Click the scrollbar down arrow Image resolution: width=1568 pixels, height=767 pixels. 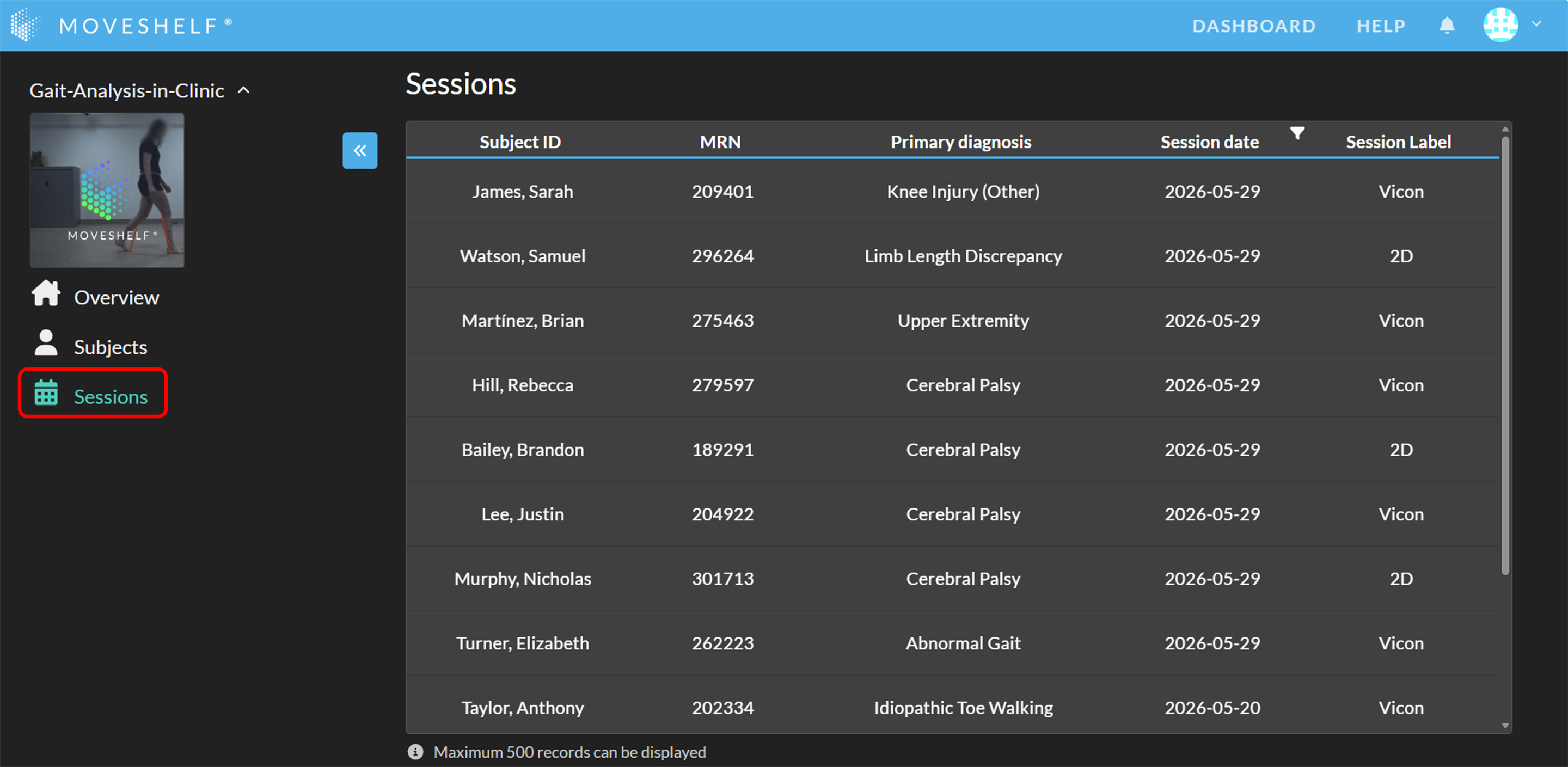click(1505, 726)
